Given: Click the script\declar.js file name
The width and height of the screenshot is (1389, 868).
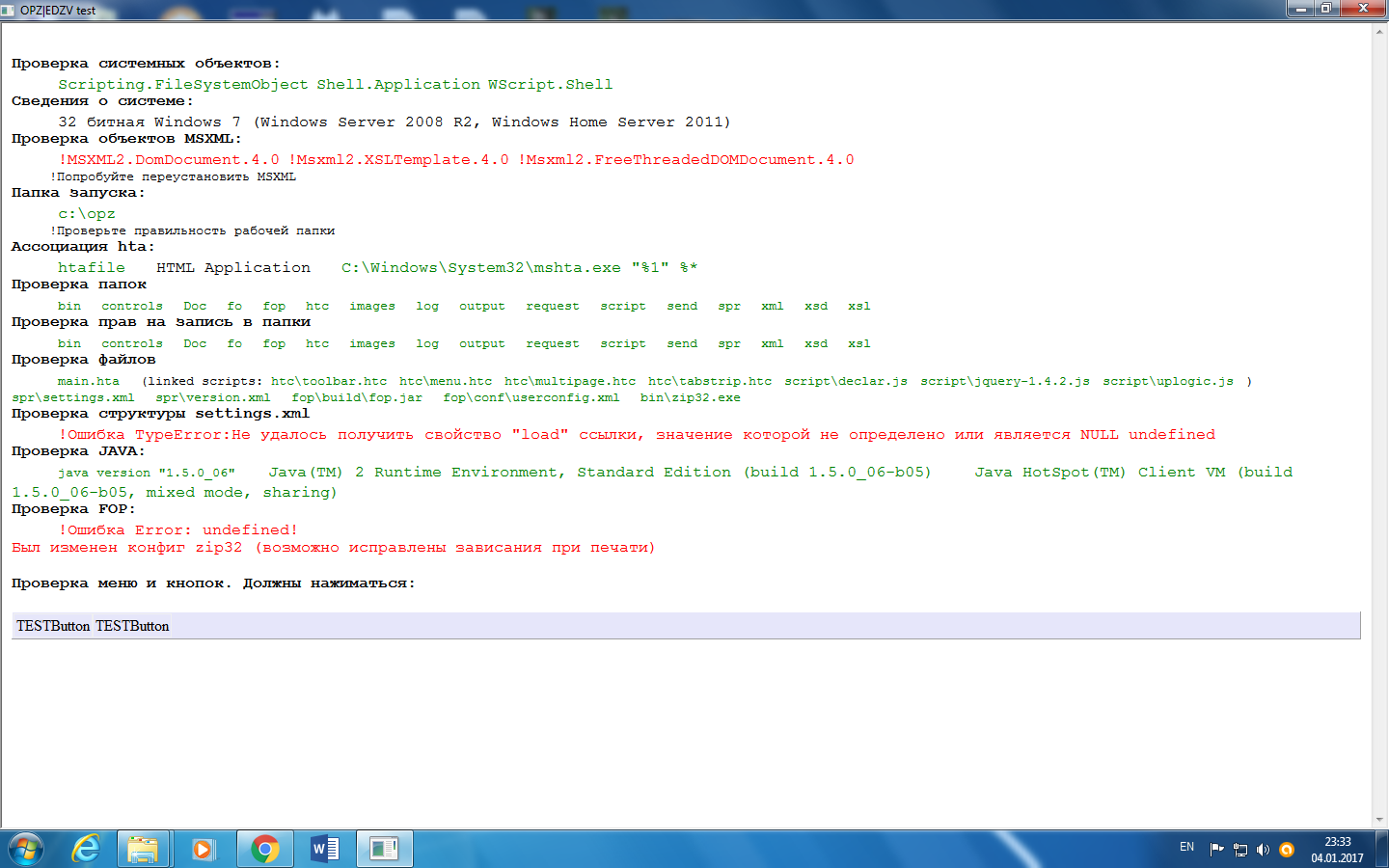Looking at the screenshot, I should click(x=846, y=382).
